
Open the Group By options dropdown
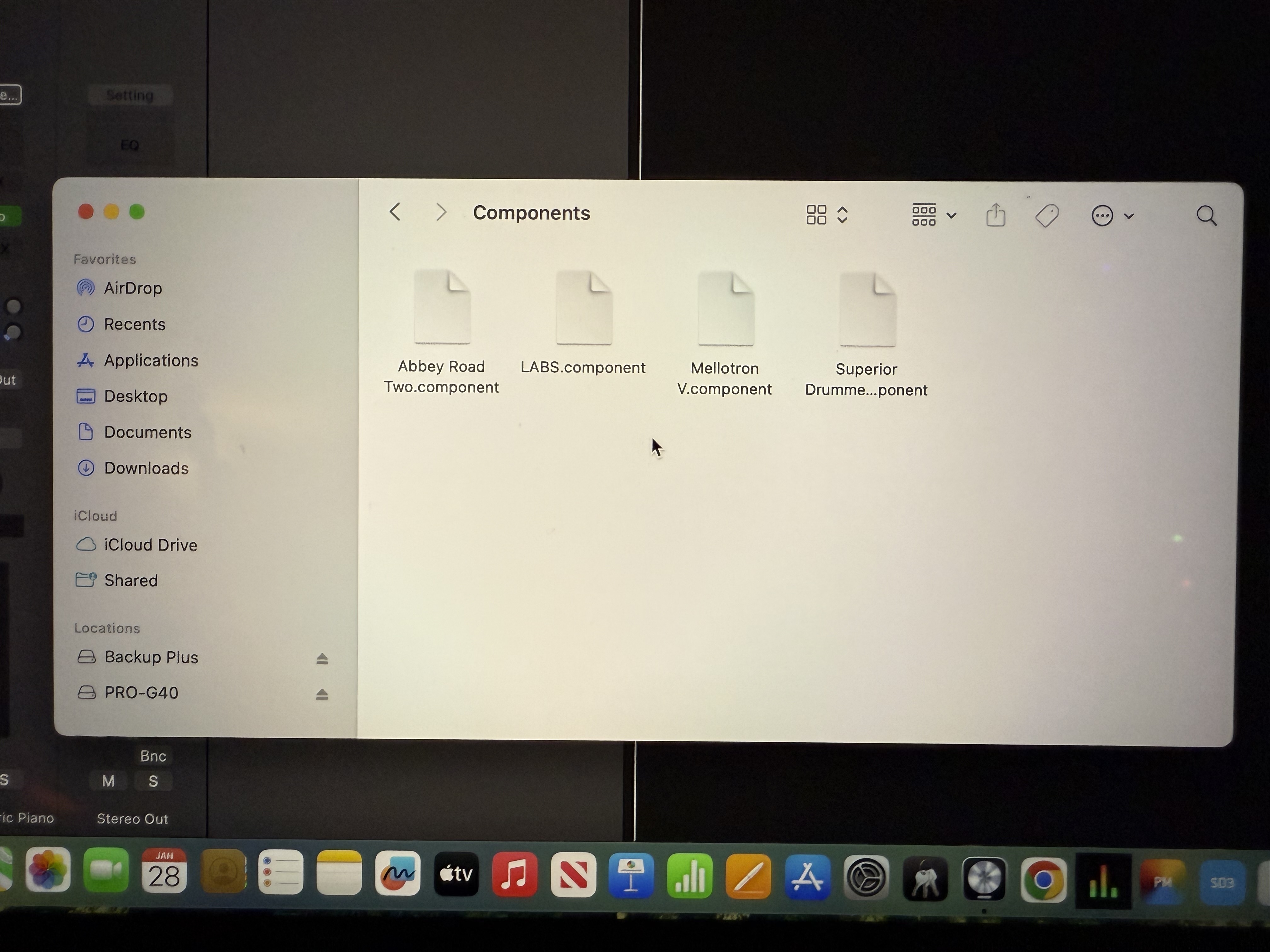point(934,215)
